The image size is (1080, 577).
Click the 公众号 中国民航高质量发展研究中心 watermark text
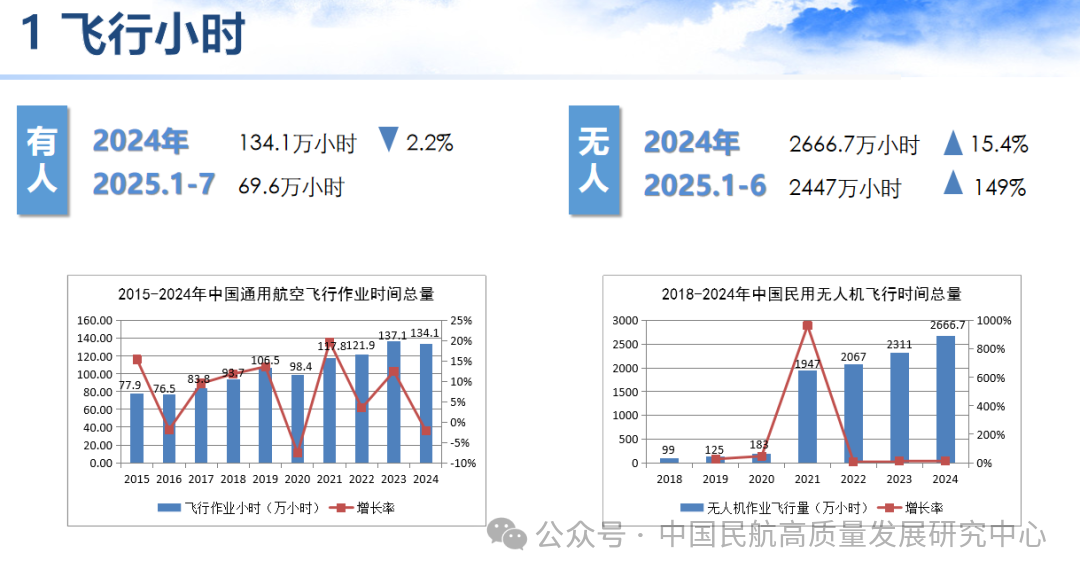pyautogui.click(x=790, y=535)
